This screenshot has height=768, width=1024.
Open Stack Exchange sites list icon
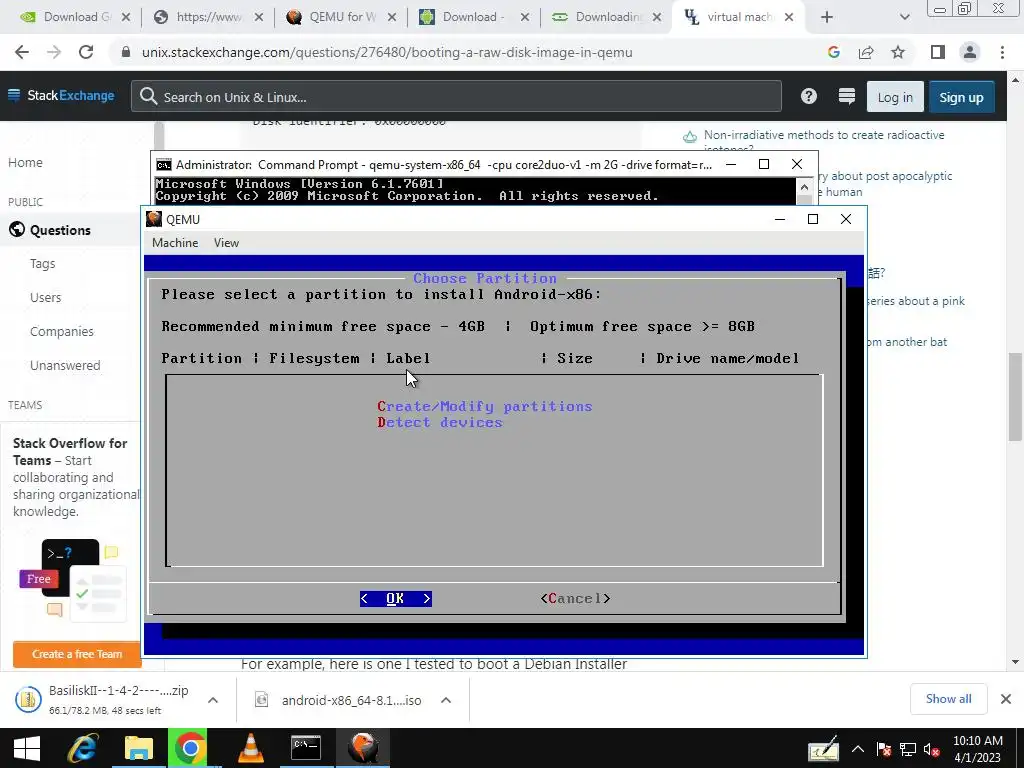pyautogui.click(x=846, y=97)
